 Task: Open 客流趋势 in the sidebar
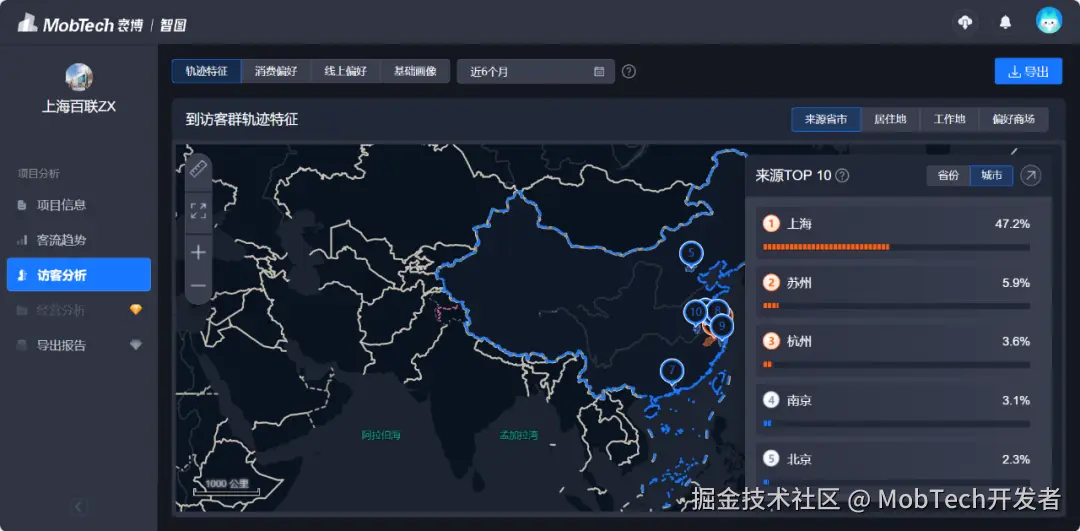(x=79, y=240)
